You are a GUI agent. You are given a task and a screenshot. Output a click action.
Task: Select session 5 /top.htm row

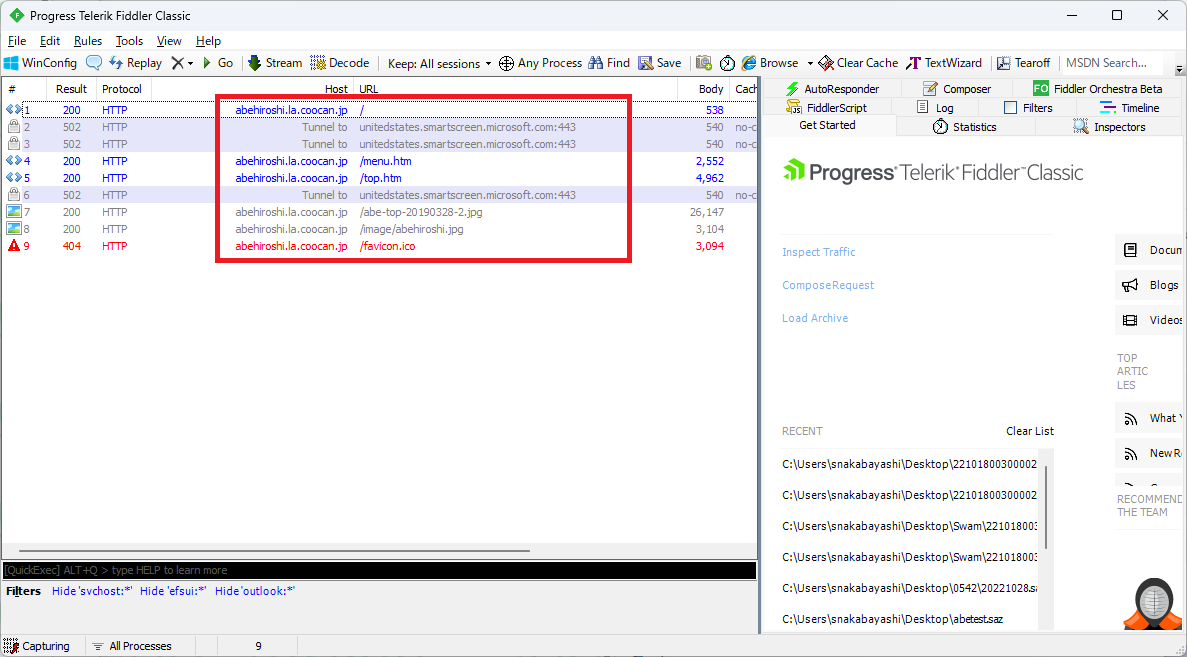pos(379,178)
